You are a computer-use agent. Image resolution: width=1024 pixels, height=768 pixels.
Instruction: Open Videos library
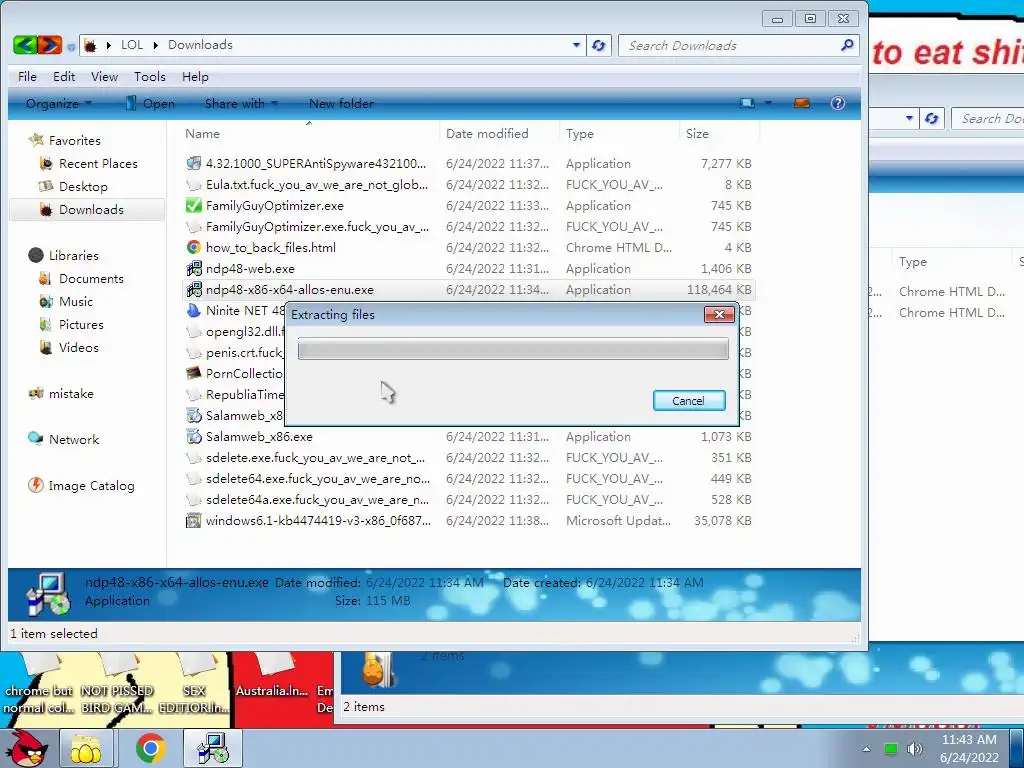78,347
